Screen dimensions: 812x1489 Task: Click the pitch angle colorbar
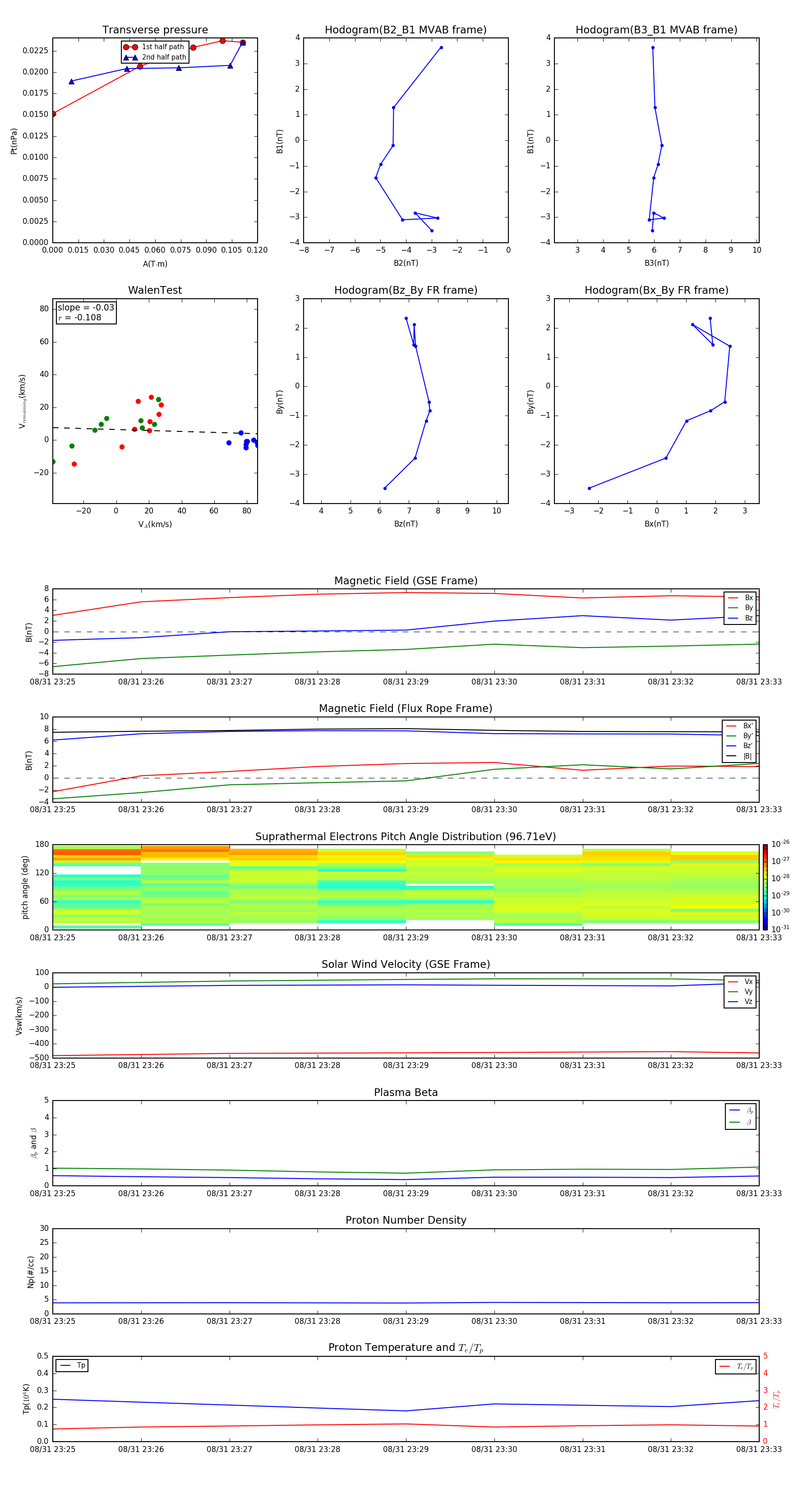765,887
